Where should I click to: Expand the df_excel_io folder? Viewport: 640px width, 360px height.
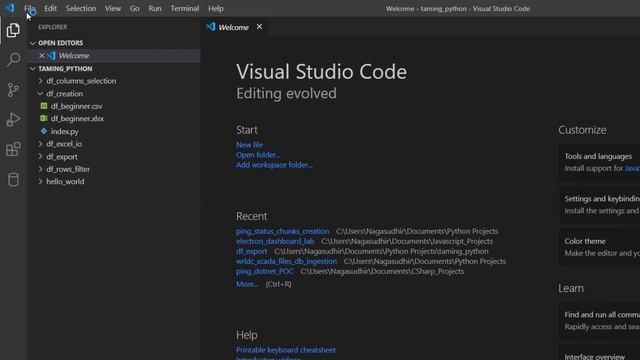[40, 144]
